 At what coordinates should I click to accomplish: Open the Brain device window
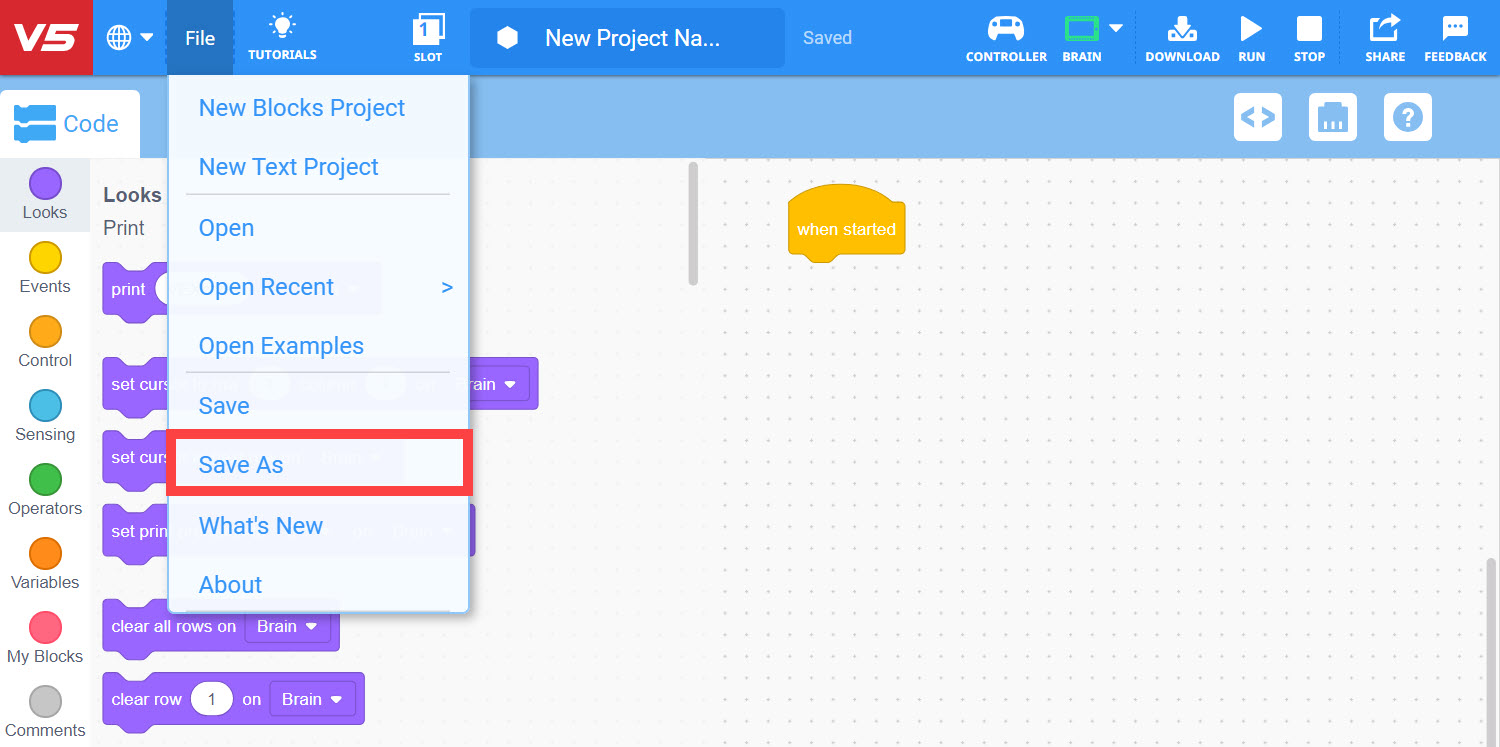1081,37
